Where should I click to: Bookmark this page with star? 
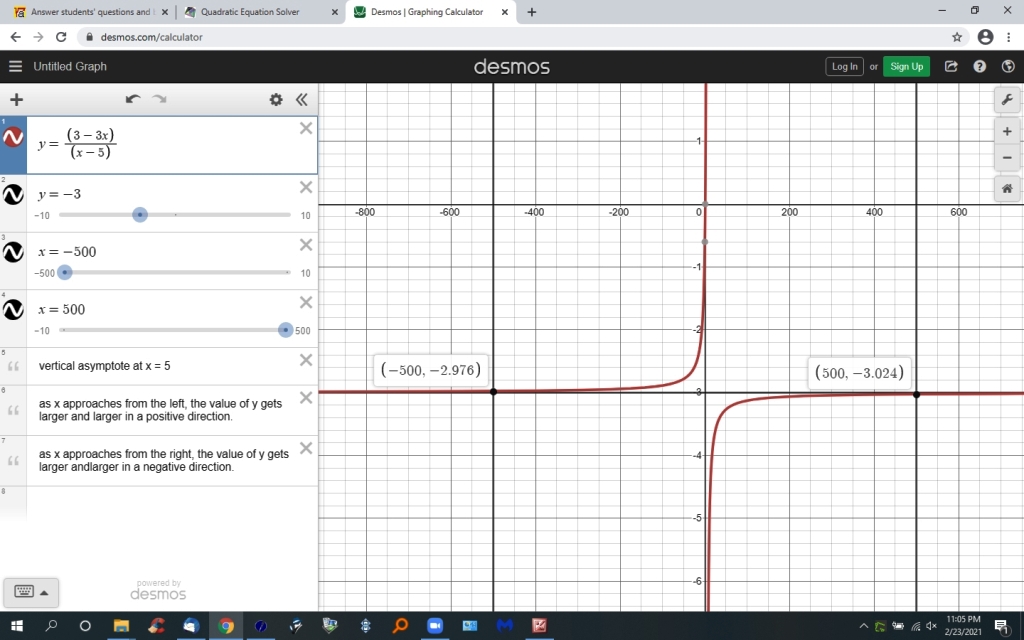pos(957,37)
